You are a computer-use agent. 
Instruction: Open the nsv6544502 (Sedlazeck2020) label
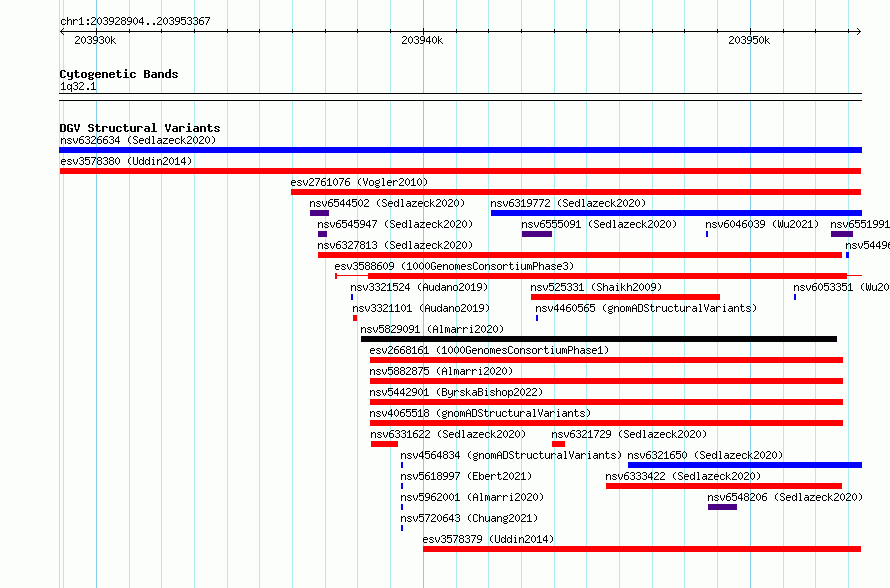point(387,203)
